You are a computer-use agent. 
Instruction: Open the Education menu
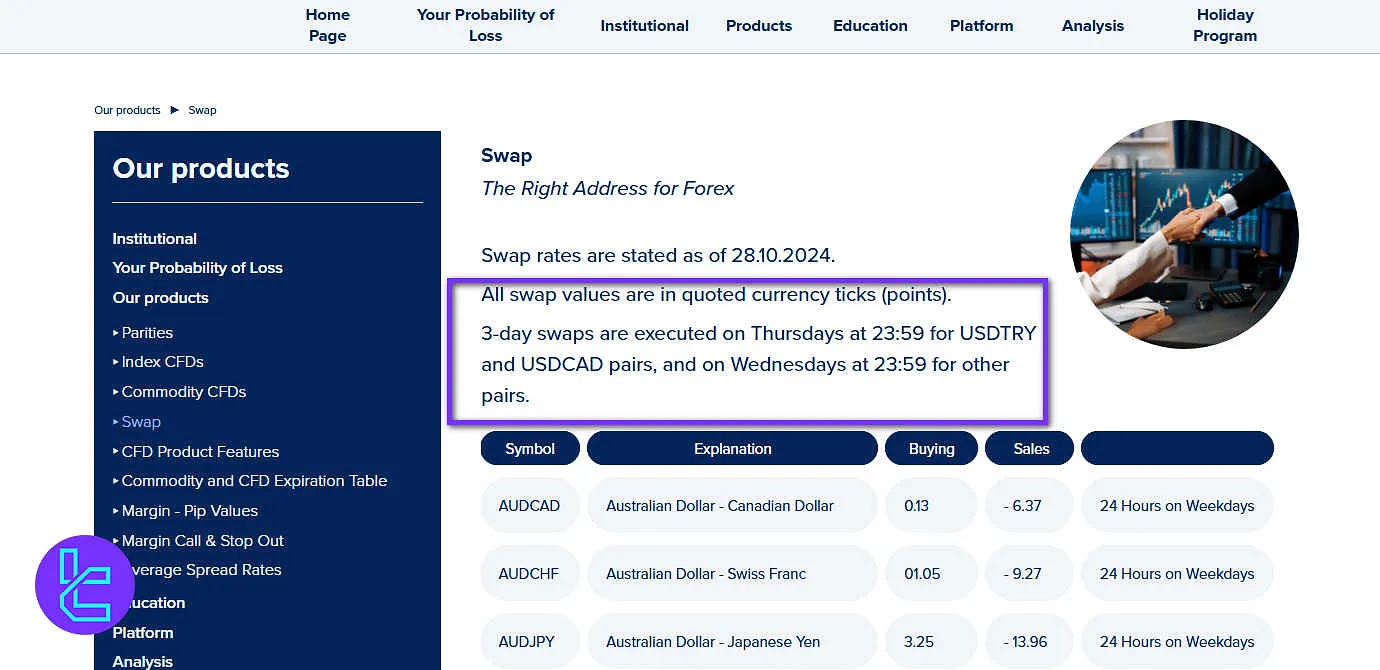click(x=869, y=26)
